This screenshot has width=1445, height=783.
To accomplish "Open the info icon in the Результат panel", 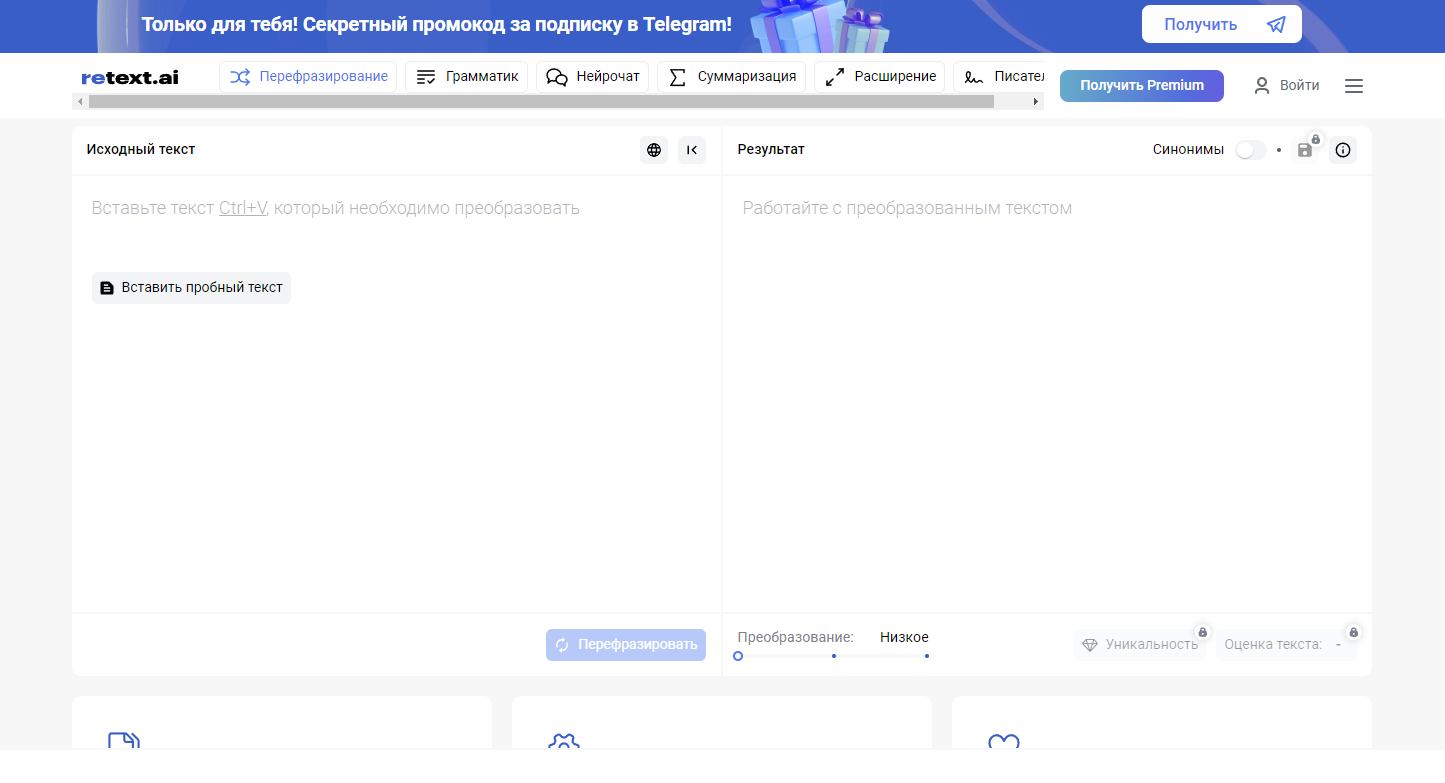I will pos(1343,150).
